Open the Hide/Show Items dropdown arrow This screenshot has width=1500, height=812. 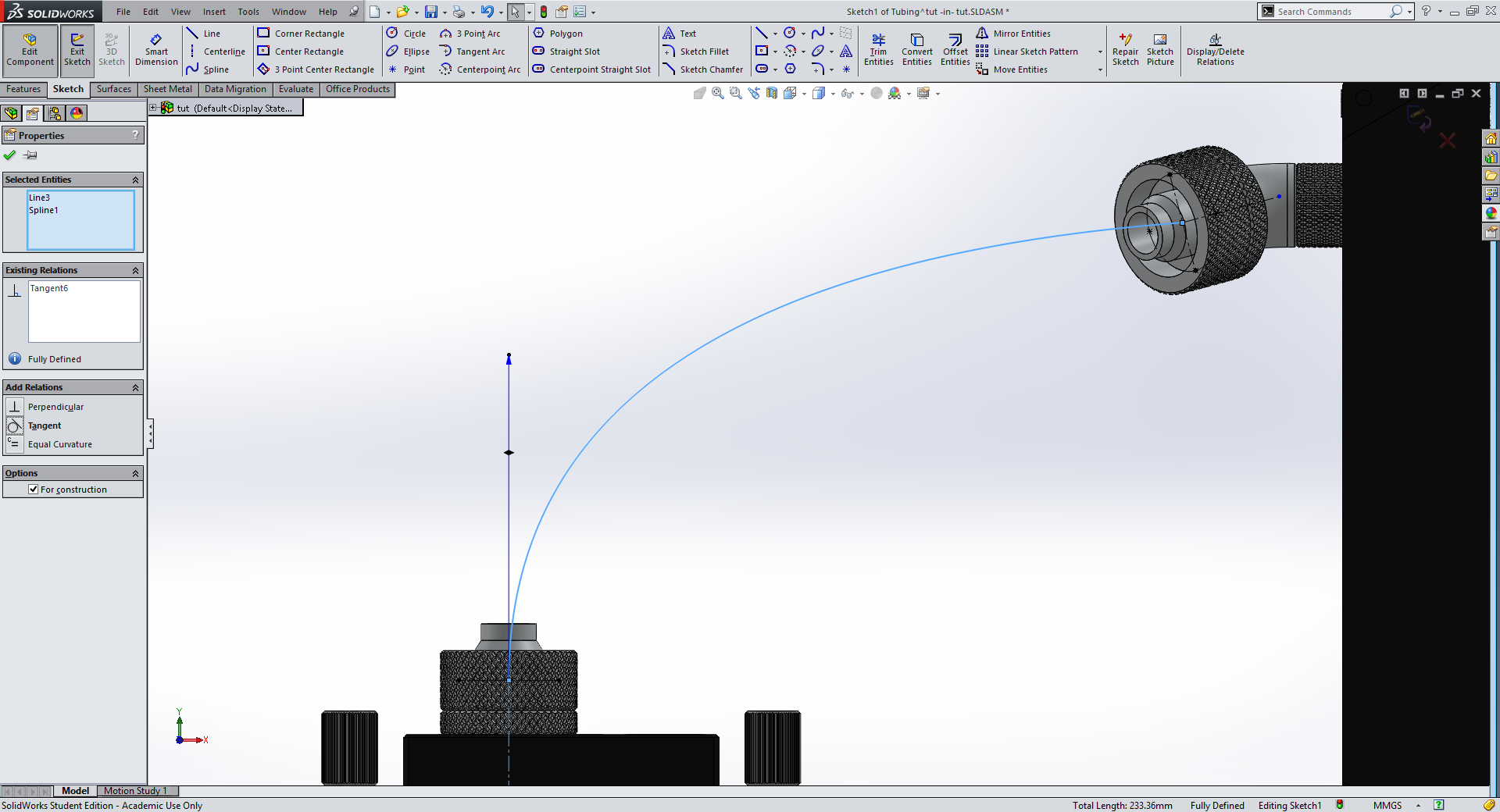(862, 94)
